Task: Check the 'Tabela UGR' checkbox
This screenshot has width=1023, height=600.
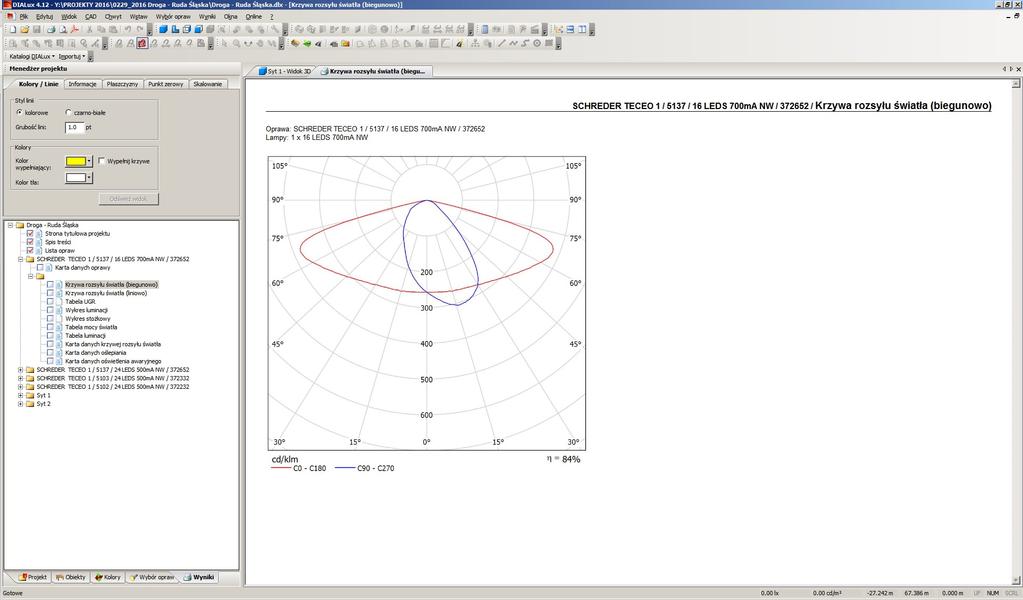Action: [50, 301]
